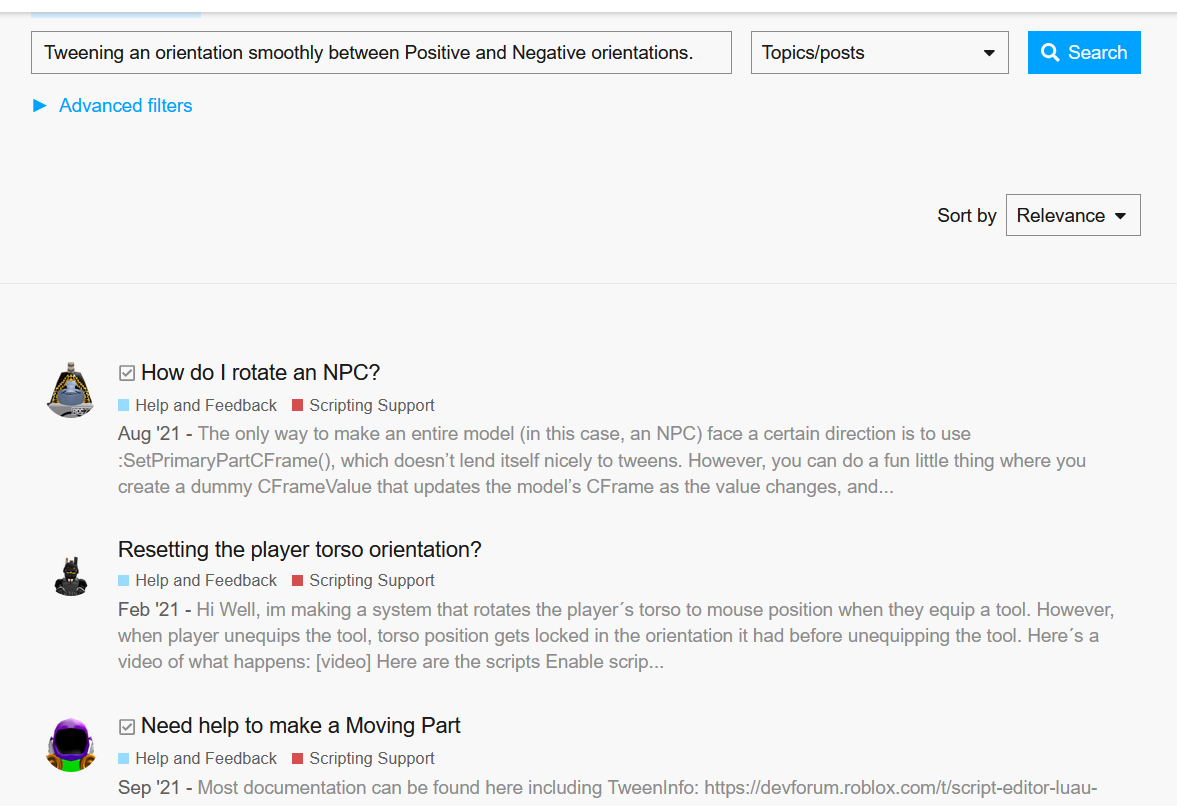
Task: Open Help and Feedback category on second result
Action: click(x=206, y=581)
